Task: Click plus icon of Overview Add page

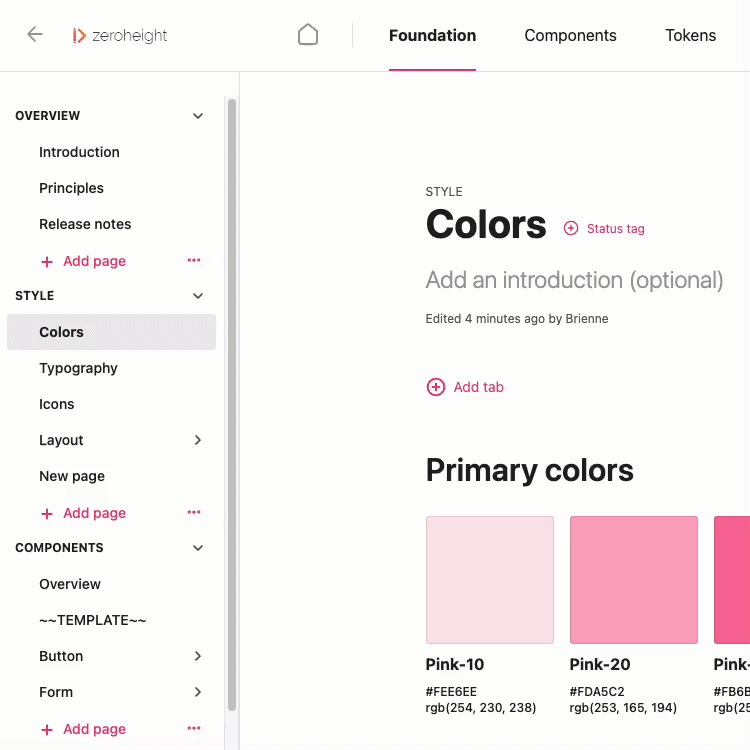Action: point(47,262)
